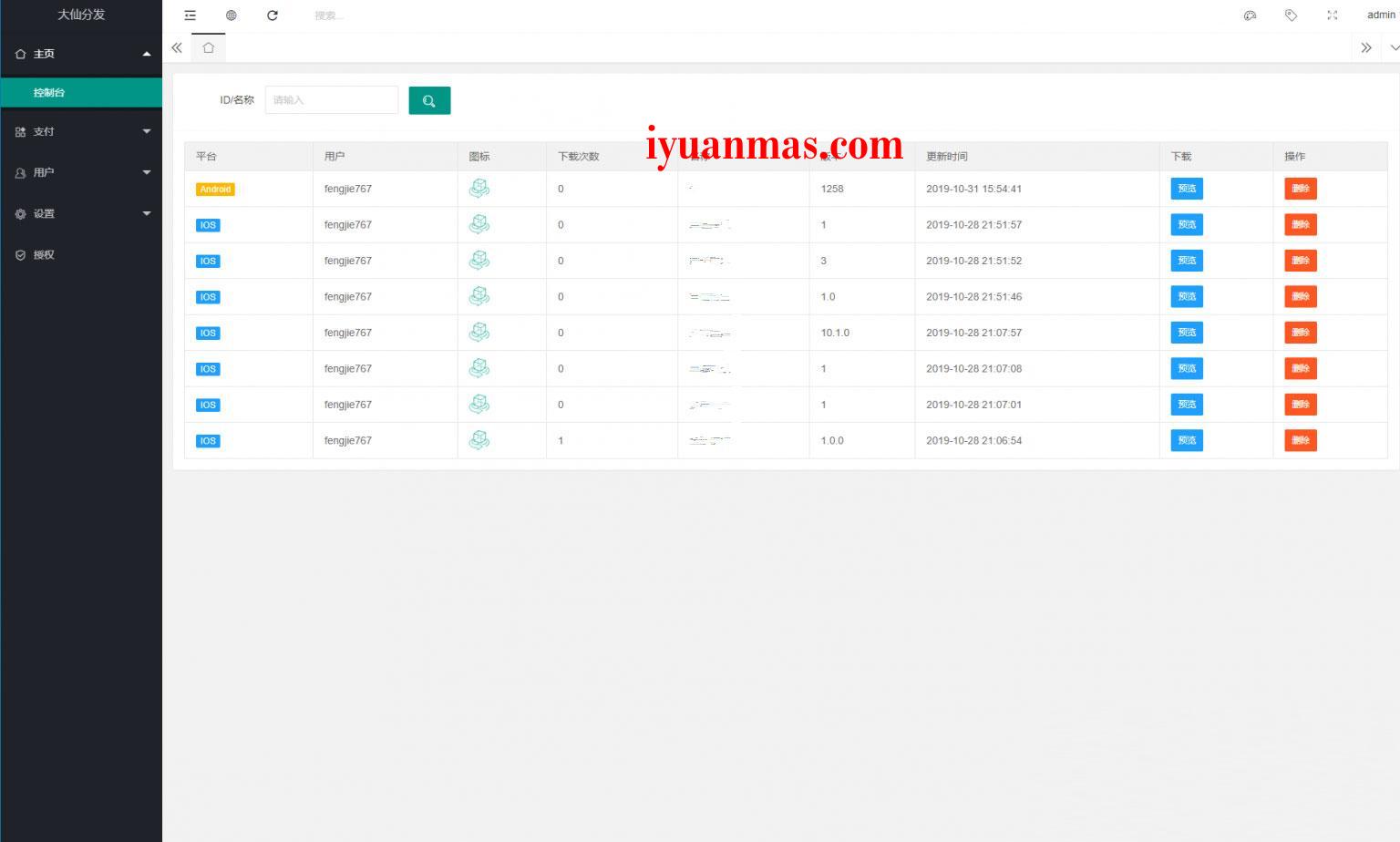The image size is (1400, 842).
Task: Delete the app updated 21:06:54
Action: [x=1301, y=440]
